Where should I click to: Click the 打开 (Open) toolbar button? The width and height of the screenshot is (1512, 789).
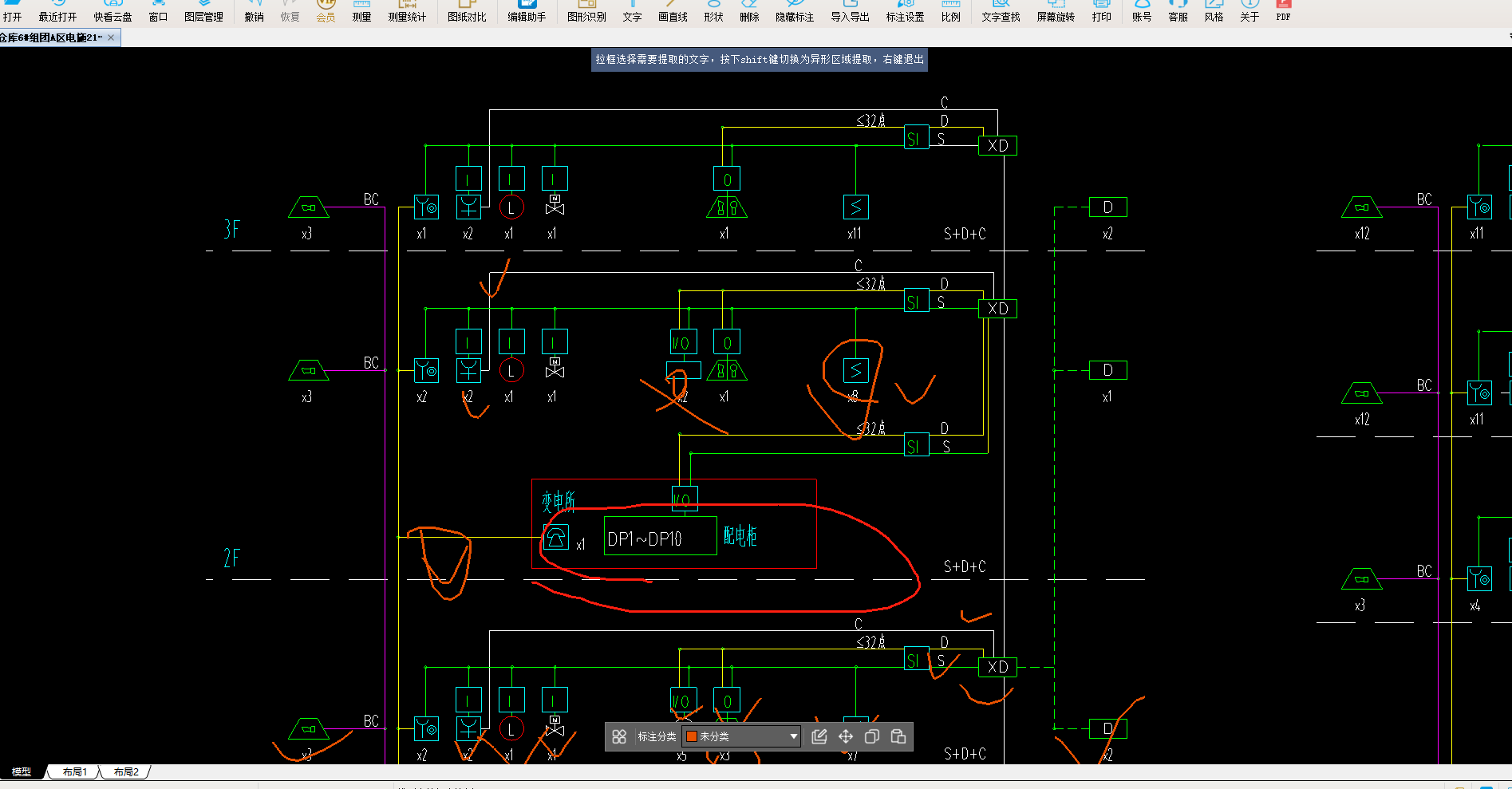point(12,11)
